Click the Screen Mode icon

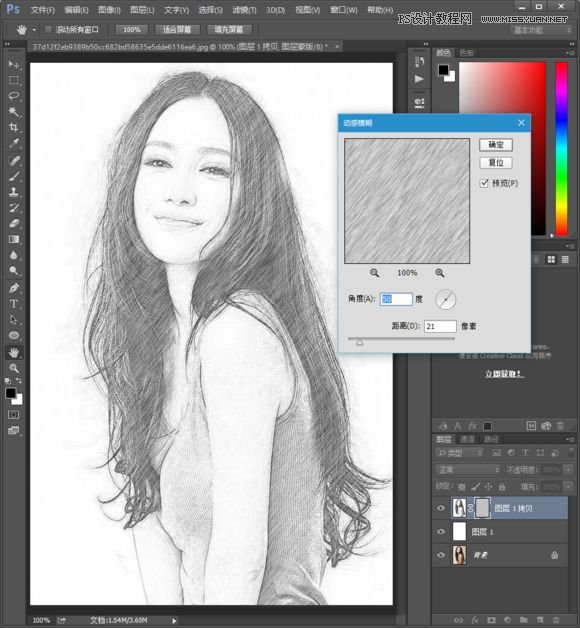14,431
